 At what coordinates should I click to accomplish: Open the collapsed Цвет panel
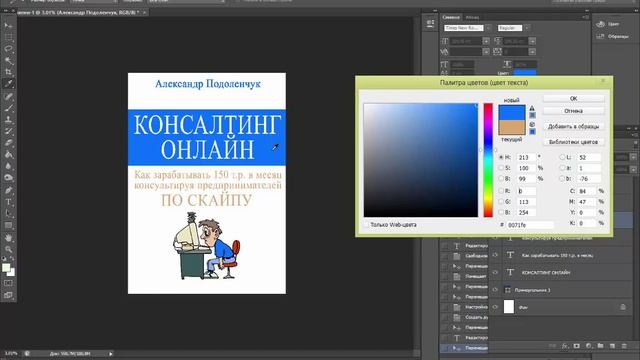point(608,24)
